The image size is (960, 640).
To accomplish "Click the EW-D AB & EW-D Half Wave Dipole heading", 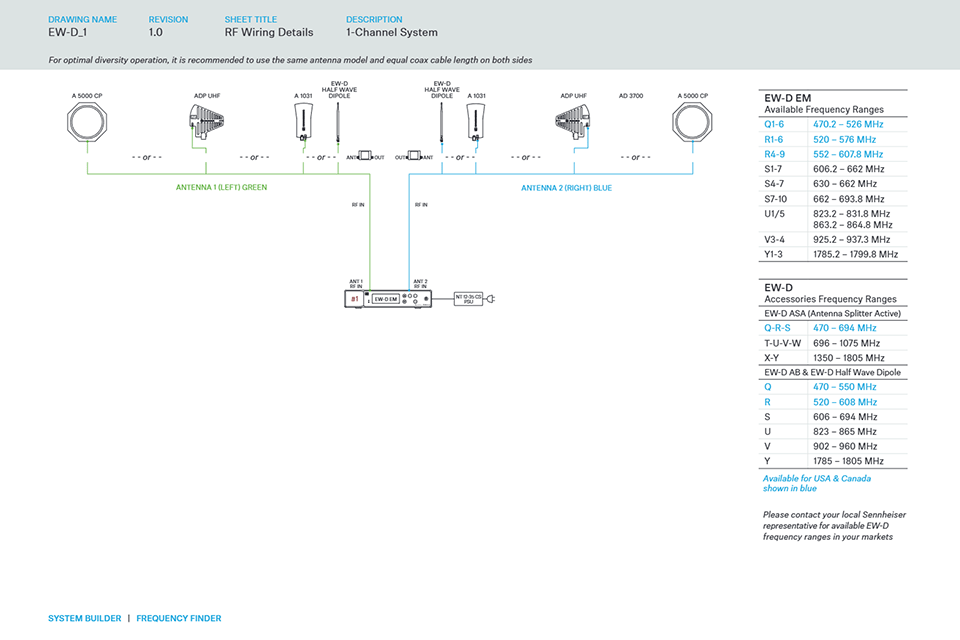I will [x=833, y=372].
